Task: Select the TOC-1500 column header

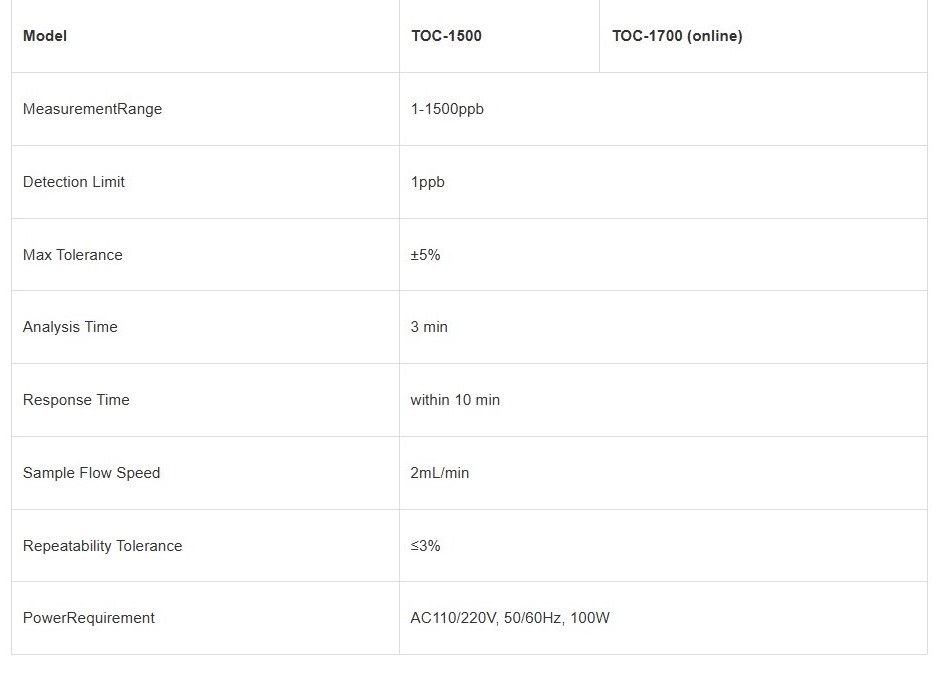Action: point(446,36)
